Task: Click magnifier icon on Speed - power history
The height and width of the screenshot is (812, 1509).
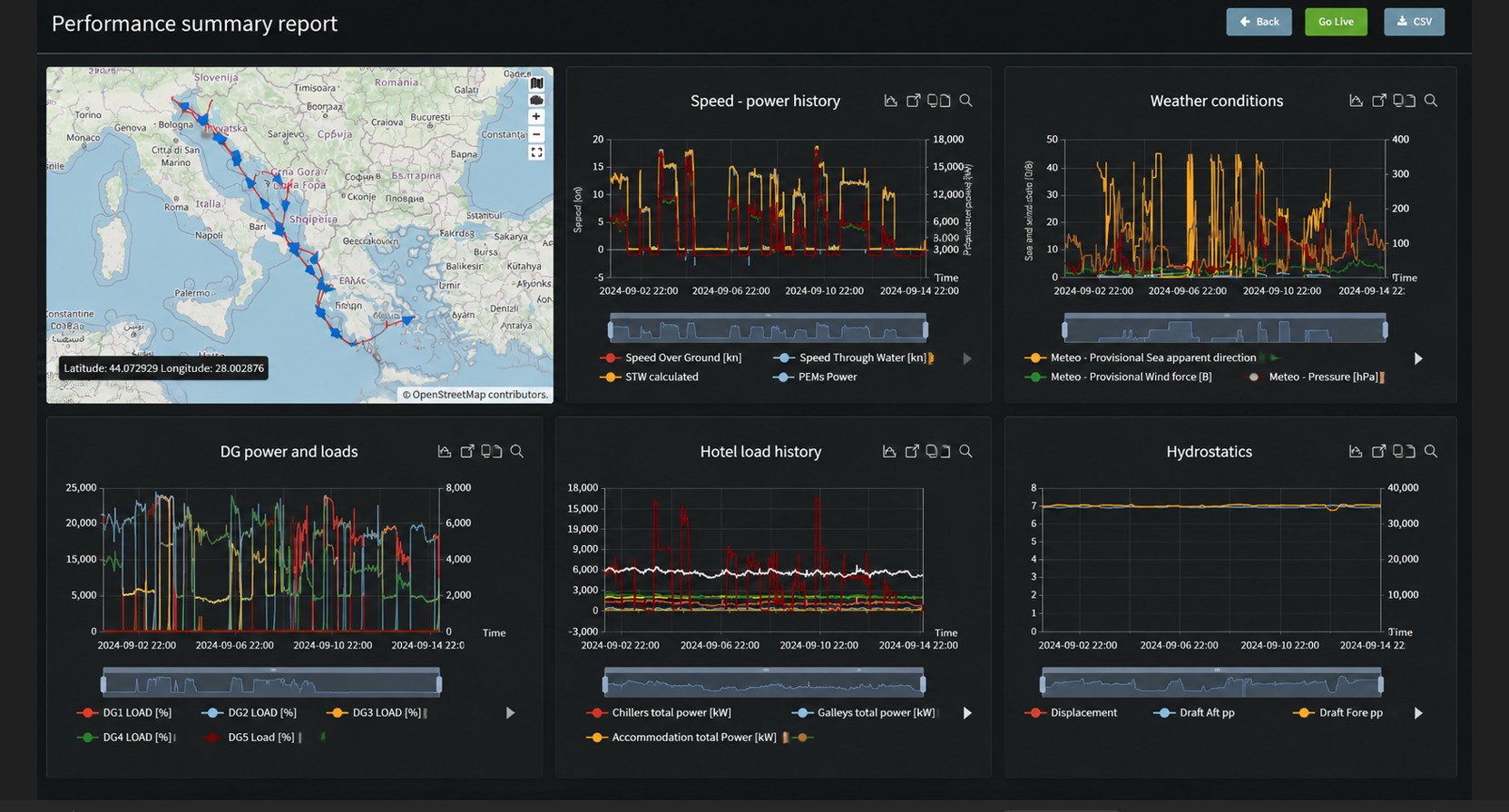Action: tap(965, 101)
